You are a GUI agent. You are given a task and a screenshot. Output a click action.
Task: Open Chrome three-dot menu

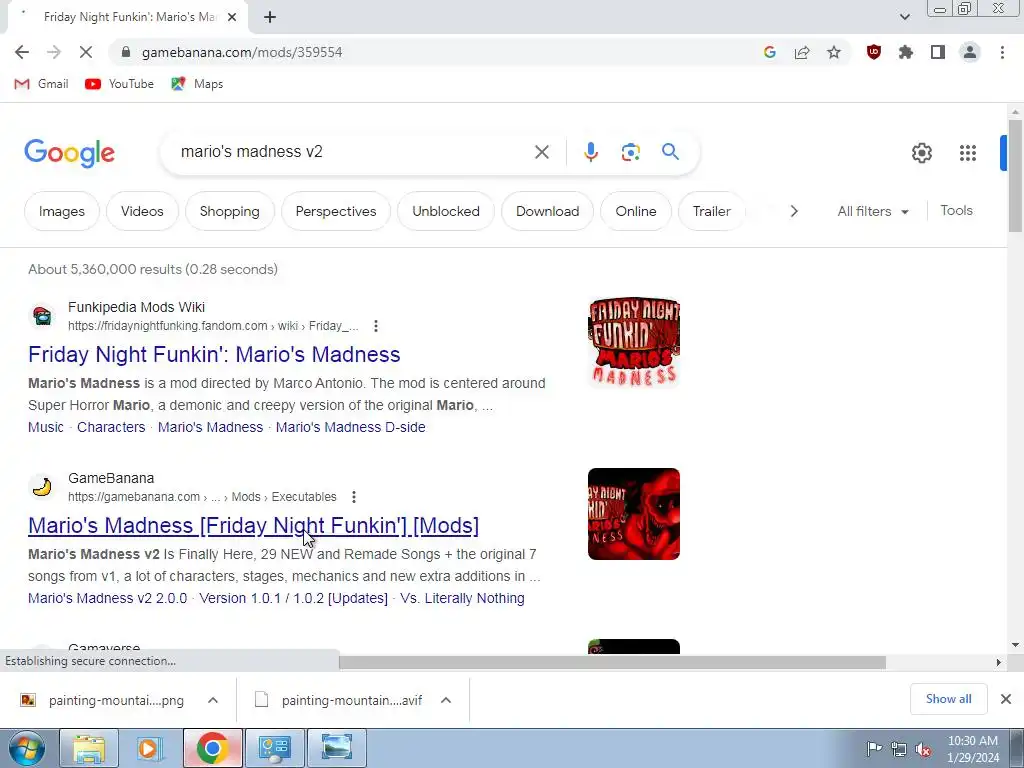(1002, 52)
